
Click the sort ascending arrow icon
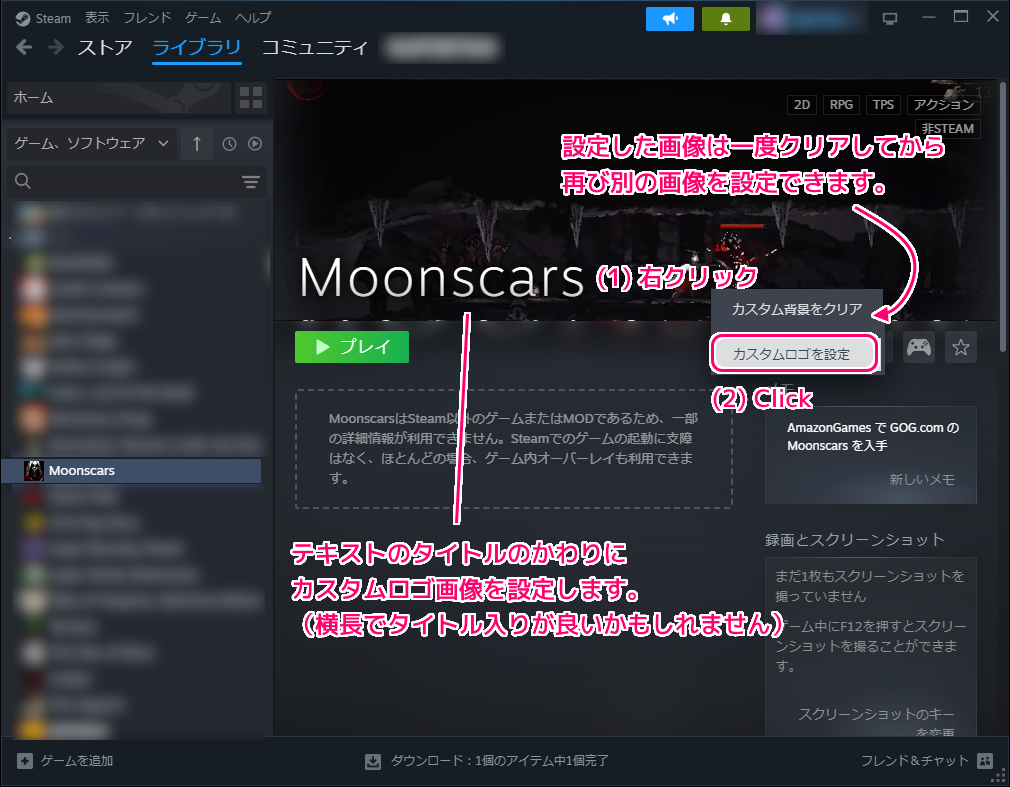[197, 144]
